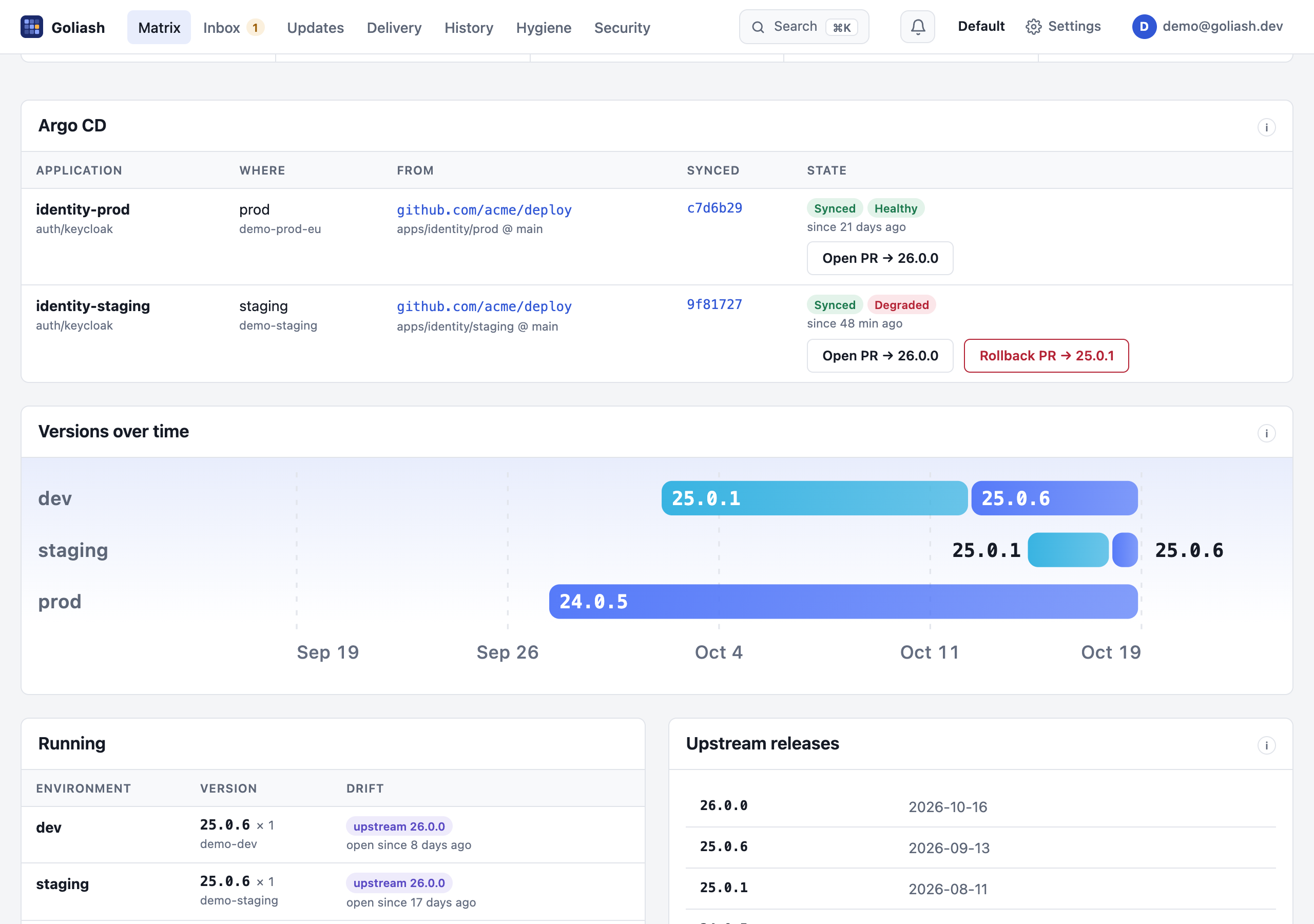
Task: Open PR to 26.0.0 for identity-staging
Action: (x=880, y=356)
